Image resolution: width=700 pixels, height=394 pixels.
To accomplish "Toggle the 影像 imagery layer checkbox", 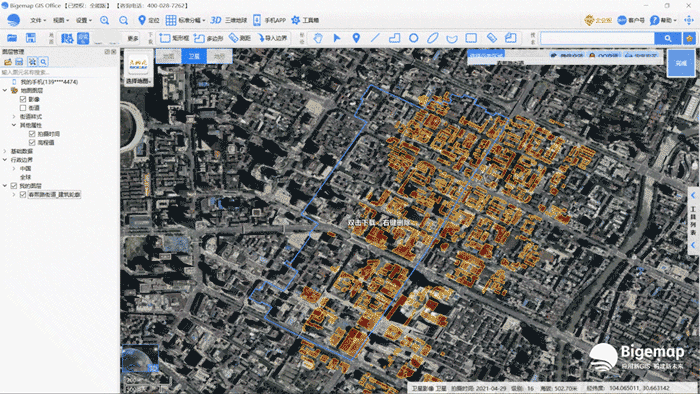I will tap(23, 99).
